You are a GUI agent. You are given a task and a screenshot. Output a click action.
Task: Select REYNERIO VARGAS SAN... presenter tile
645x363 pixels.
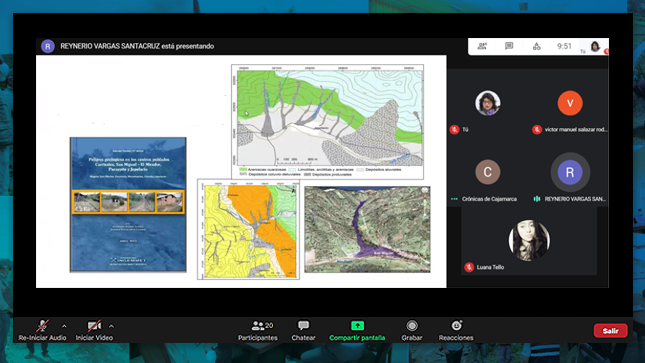pyautogui.click(x=570, y=179)
